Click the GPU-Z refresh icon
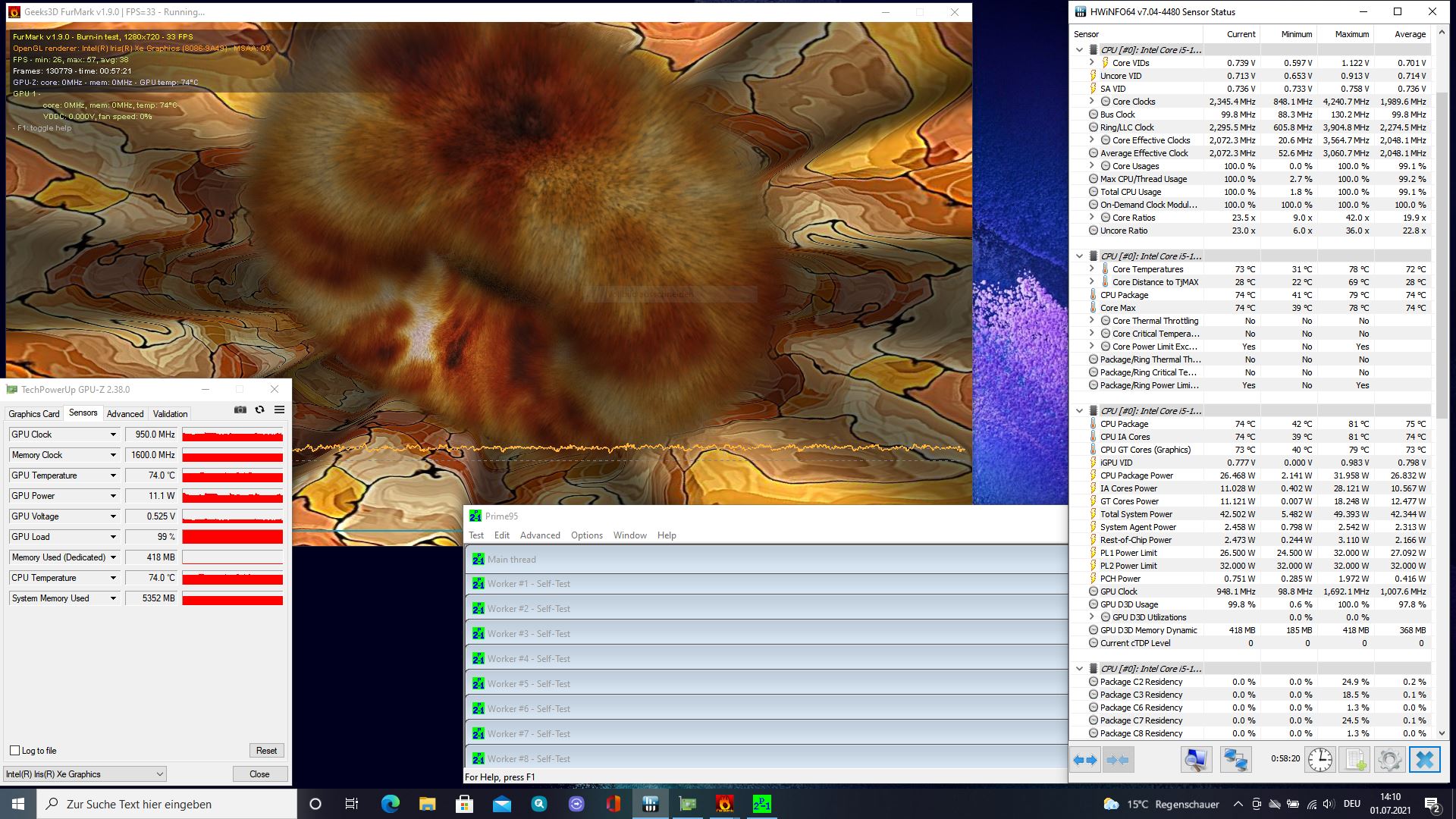Viewport: 1456px width, 819px height. (259, 409)
